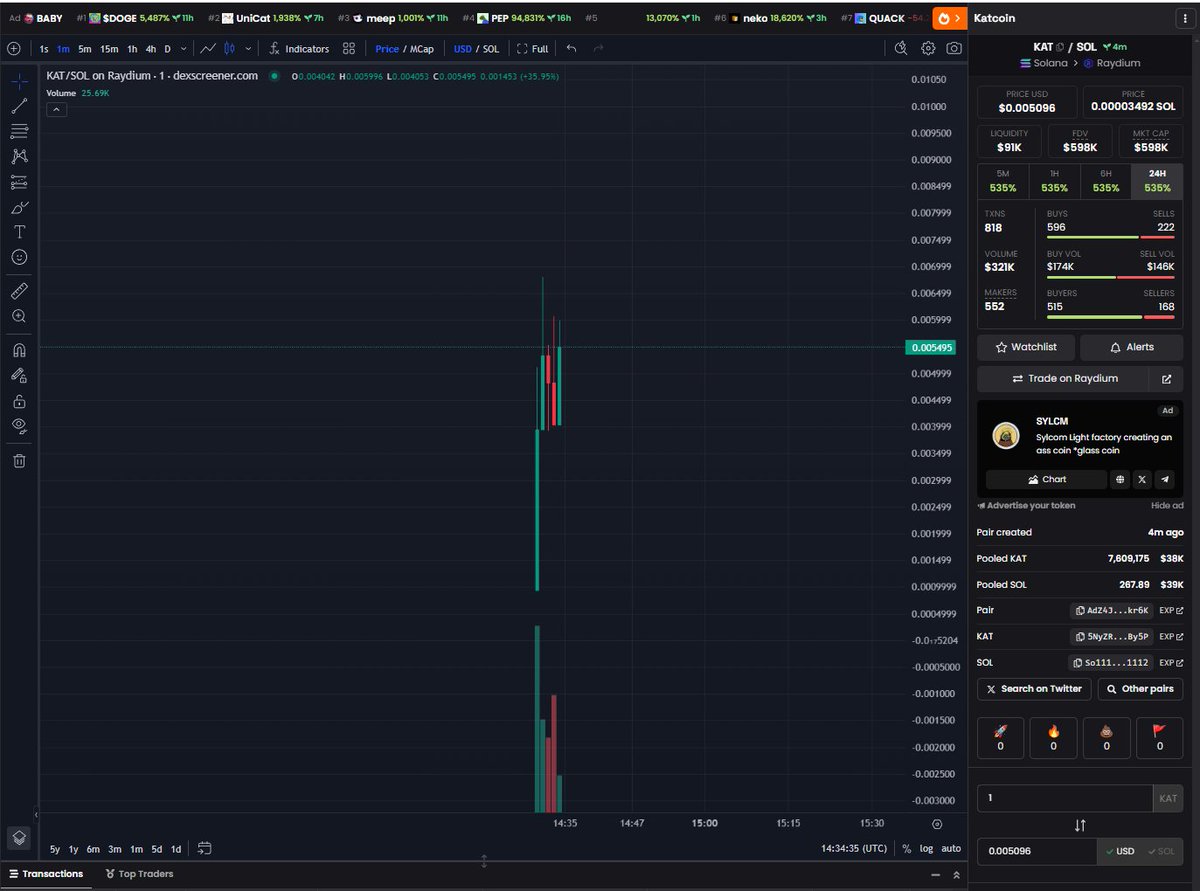Vote with the rocket reaction
Viewport: 1200px width, 891px height.
[x=1001, y=738]
